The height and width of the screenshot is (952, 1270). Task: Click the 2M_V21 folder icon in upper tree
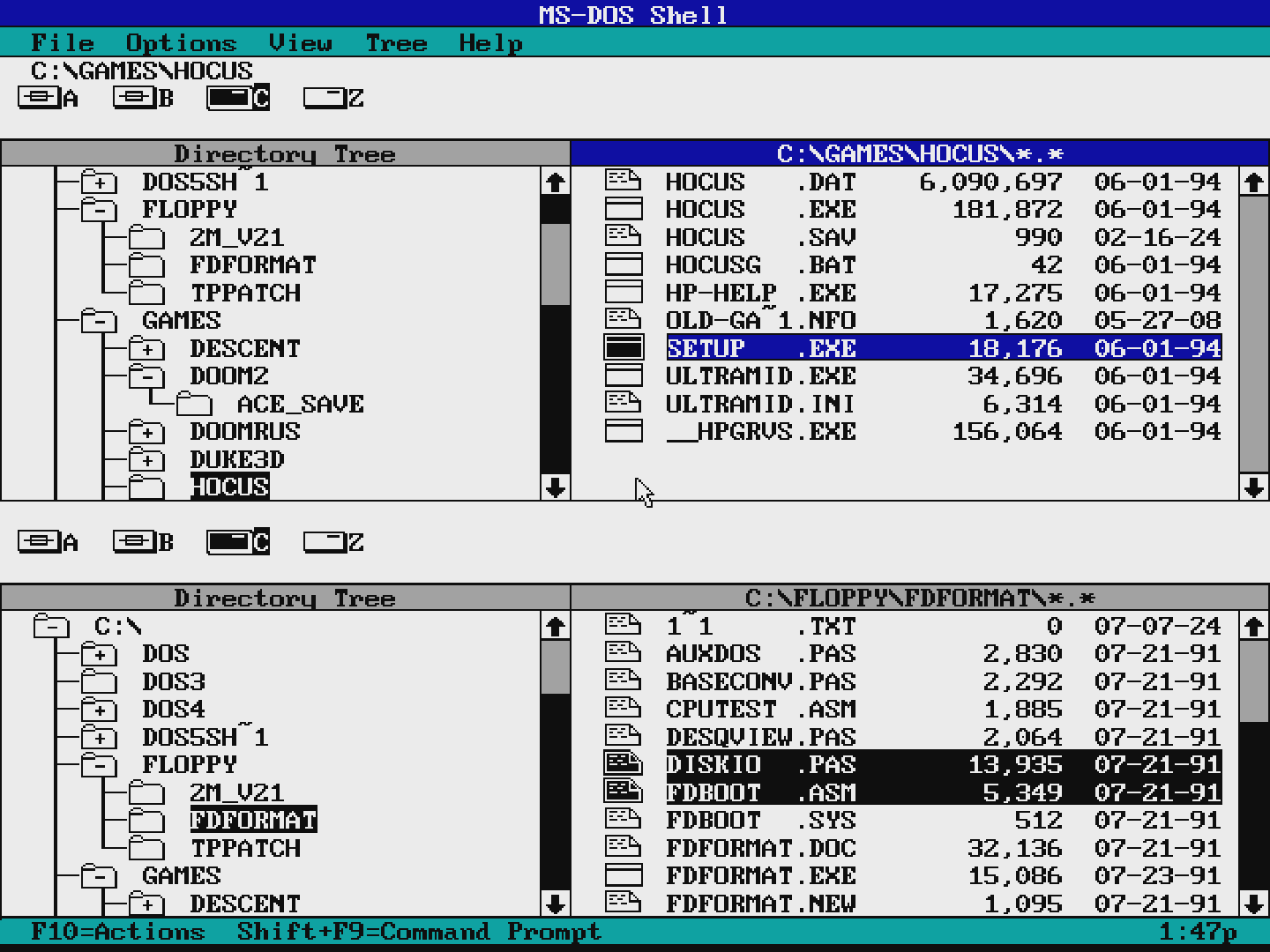[146, 237]
